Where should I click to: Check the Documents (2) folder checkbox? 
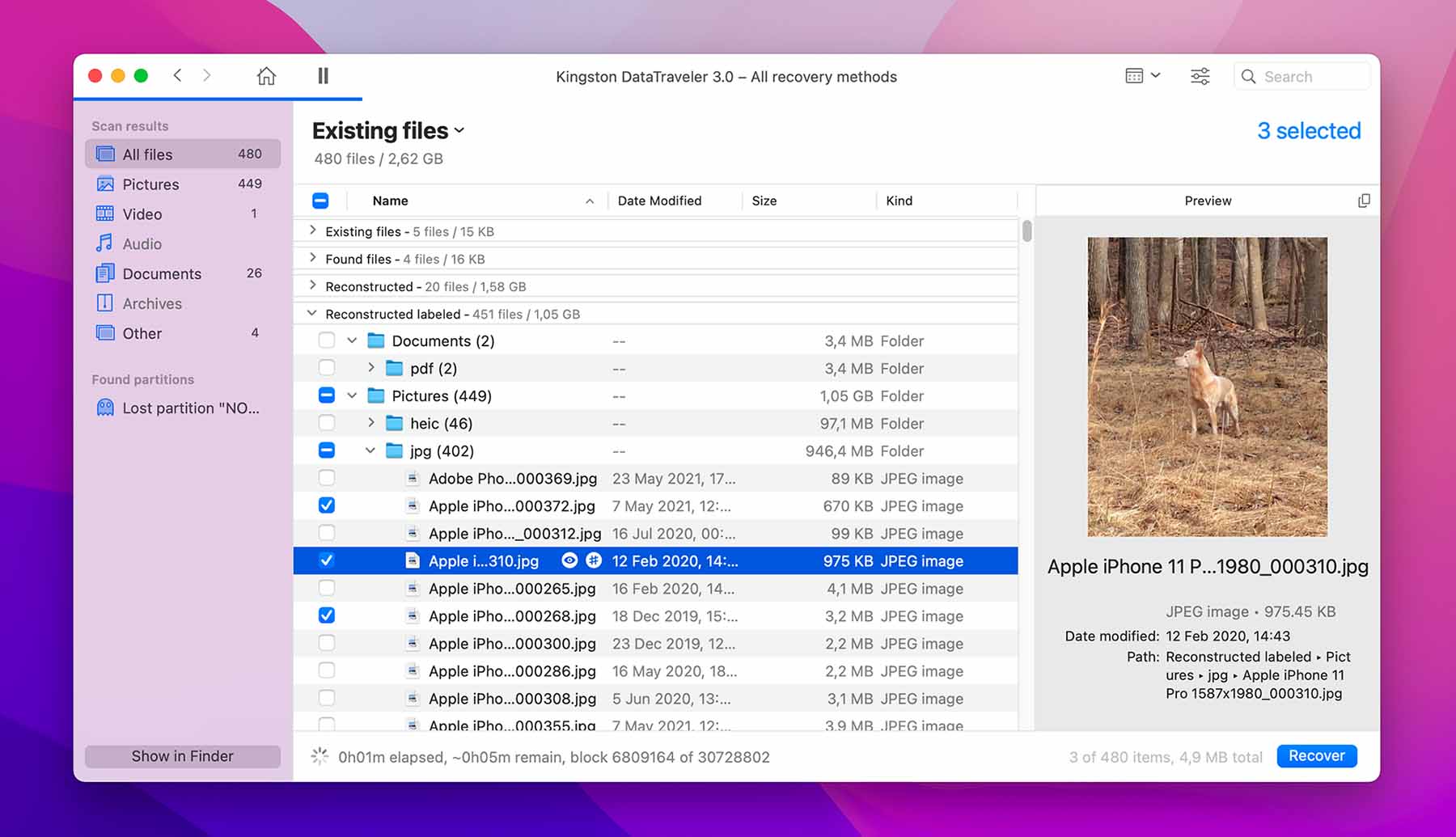327,340
